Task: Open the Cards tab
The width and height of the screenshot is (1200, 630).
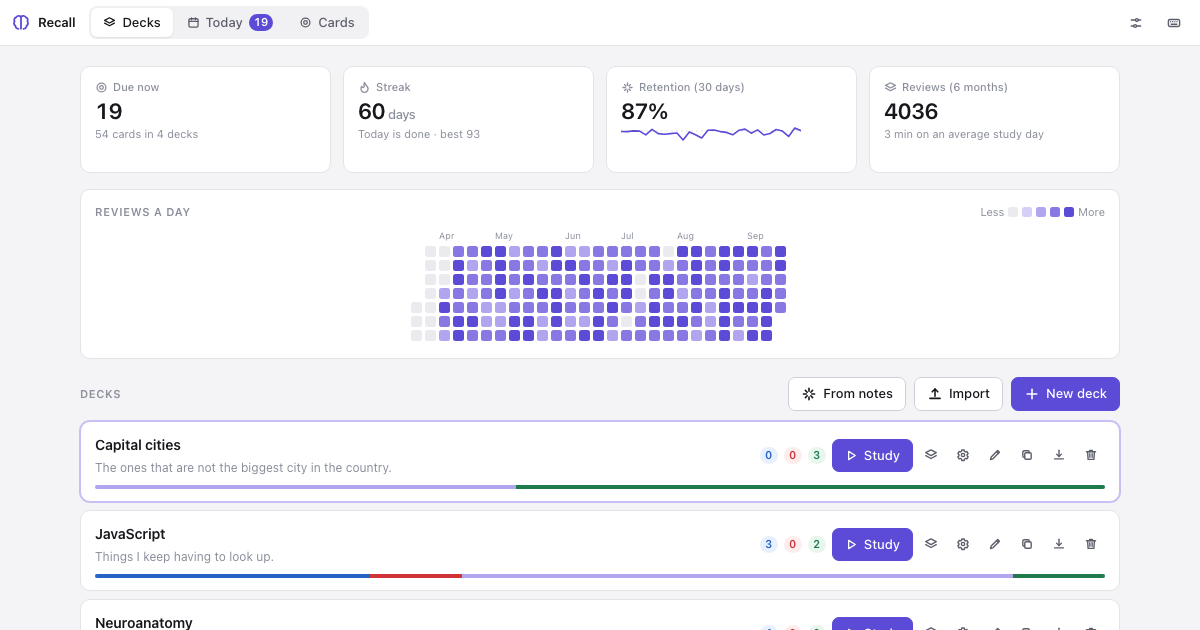Action: click(327, 23)
